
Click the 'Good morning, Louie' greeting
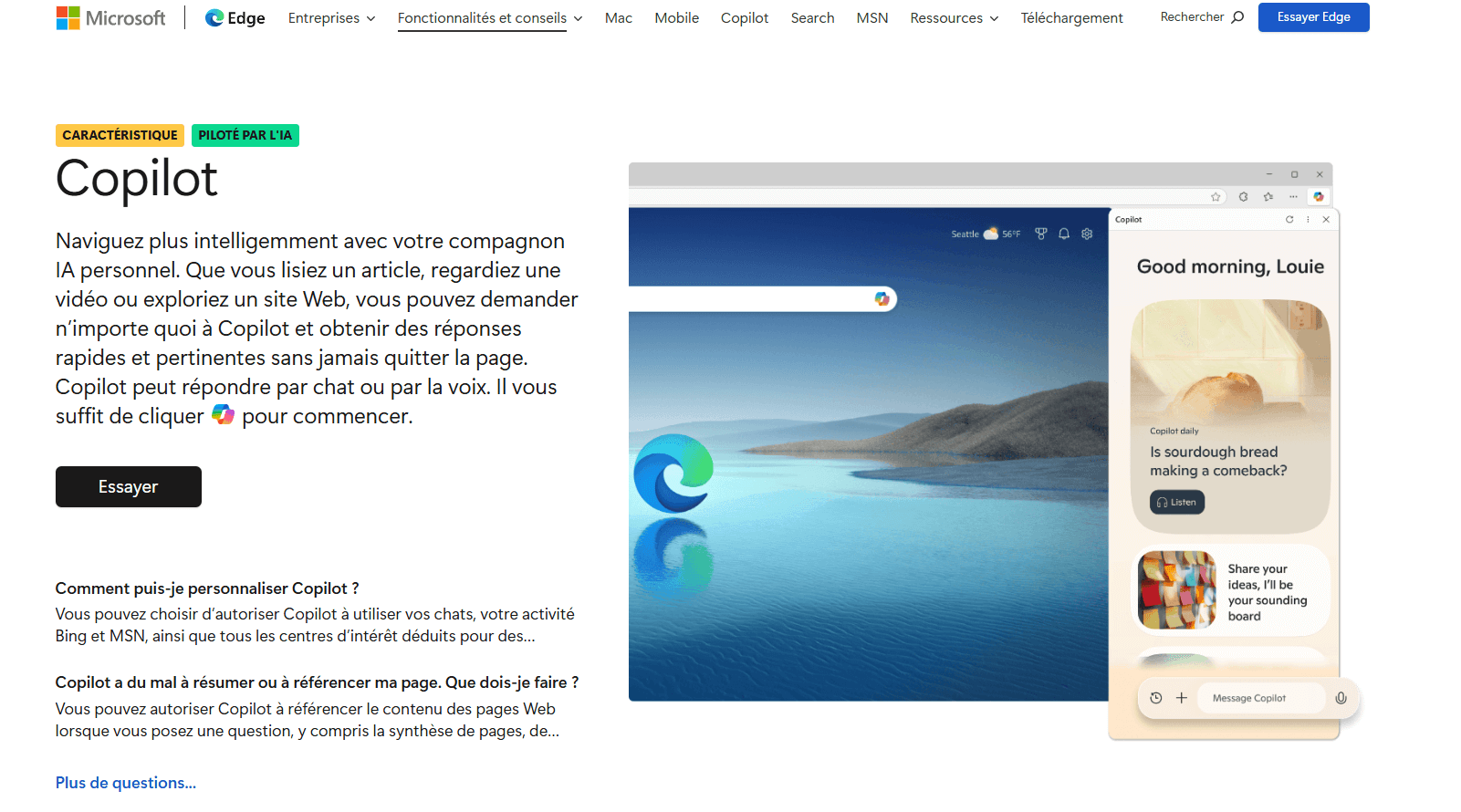(1230, 266)
